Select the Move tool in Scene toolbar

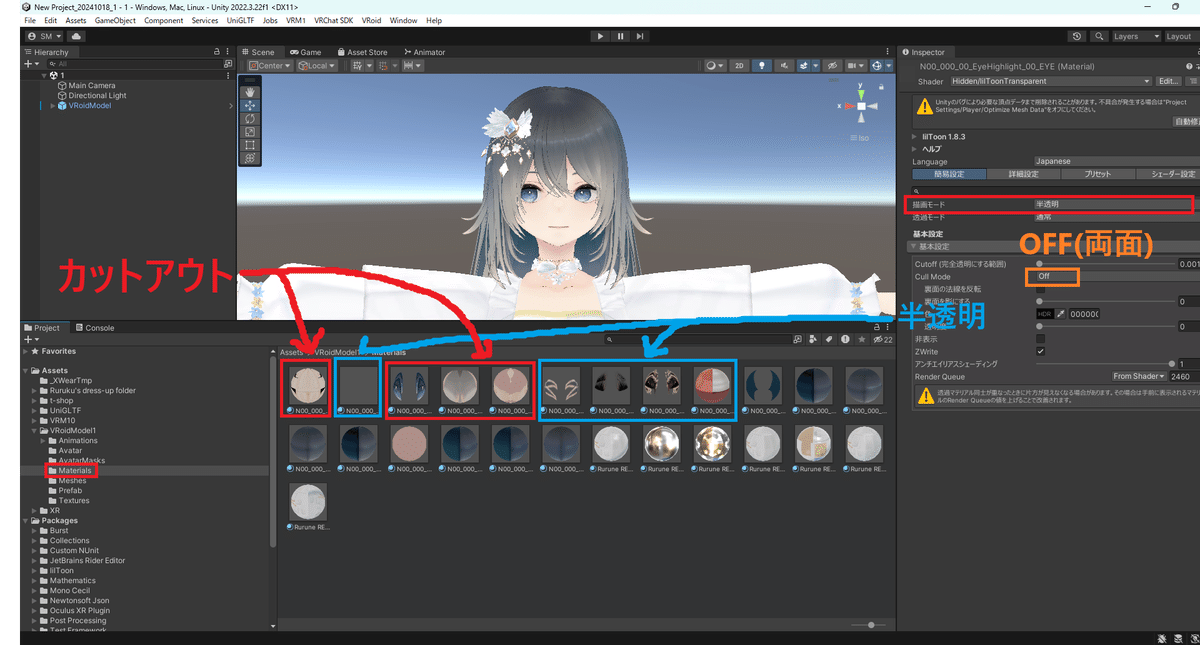250,105
